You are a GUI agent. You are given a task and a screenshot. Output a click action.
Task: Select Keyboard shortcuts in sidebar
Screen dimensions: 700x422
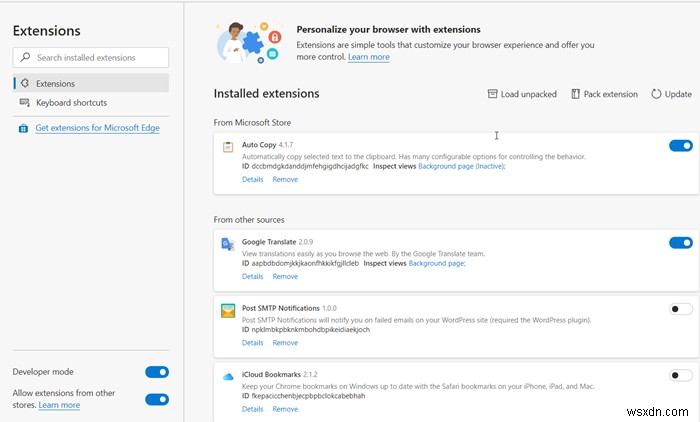71,103
